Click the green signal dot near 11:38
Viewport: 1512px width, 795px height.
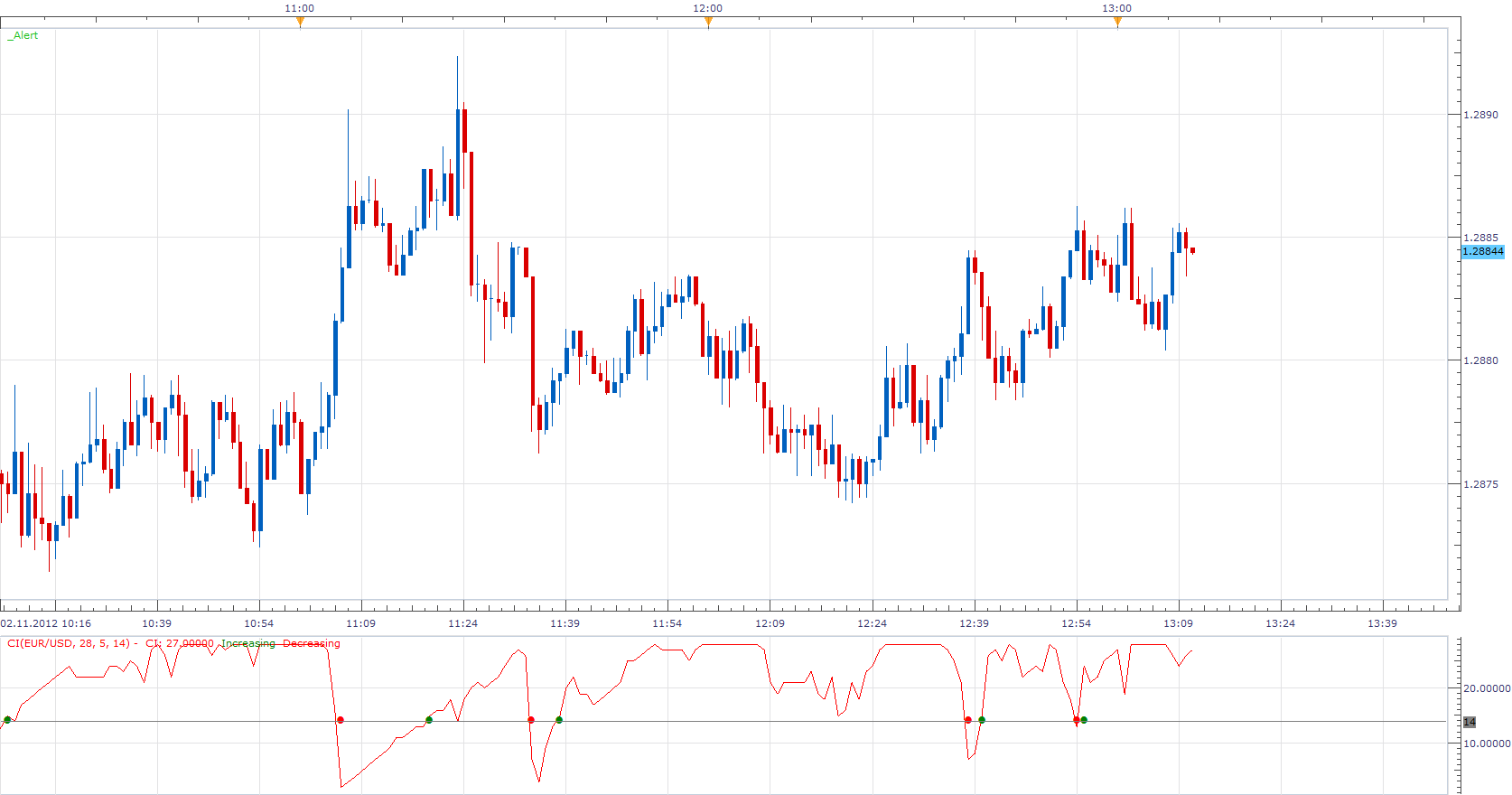pyautogui.click(x=559, y=720)
